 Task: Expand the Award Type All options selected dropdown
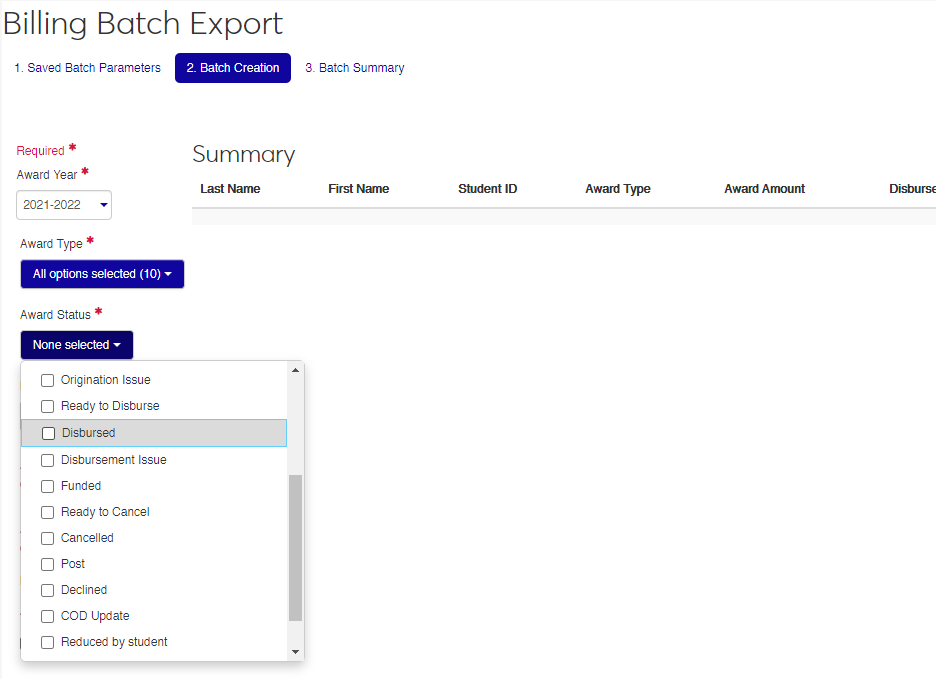(102, 274)
